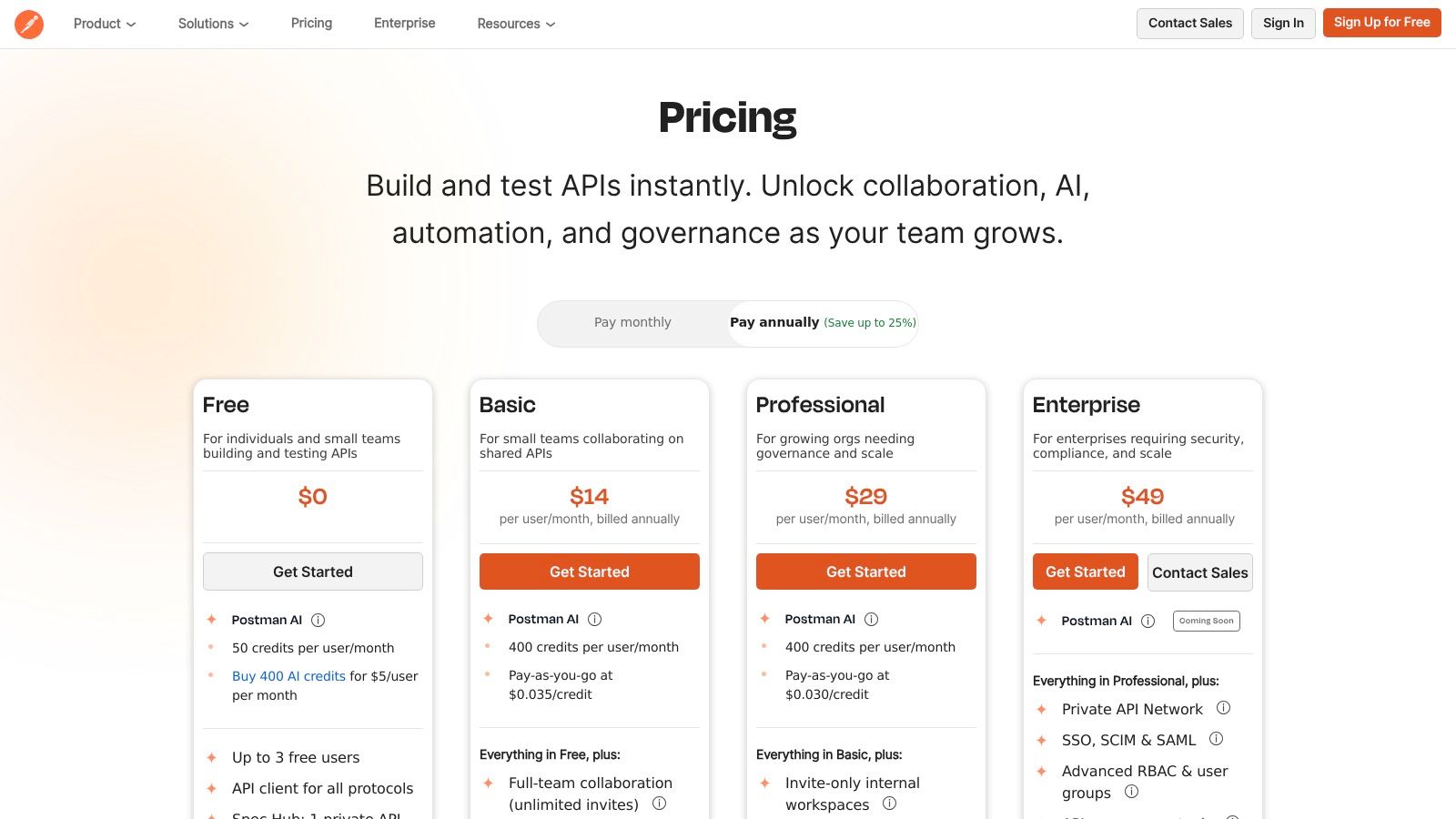Click the info icon on Professional plan Postman AI
The image size is (1456, 819).
tap(871, 619)
